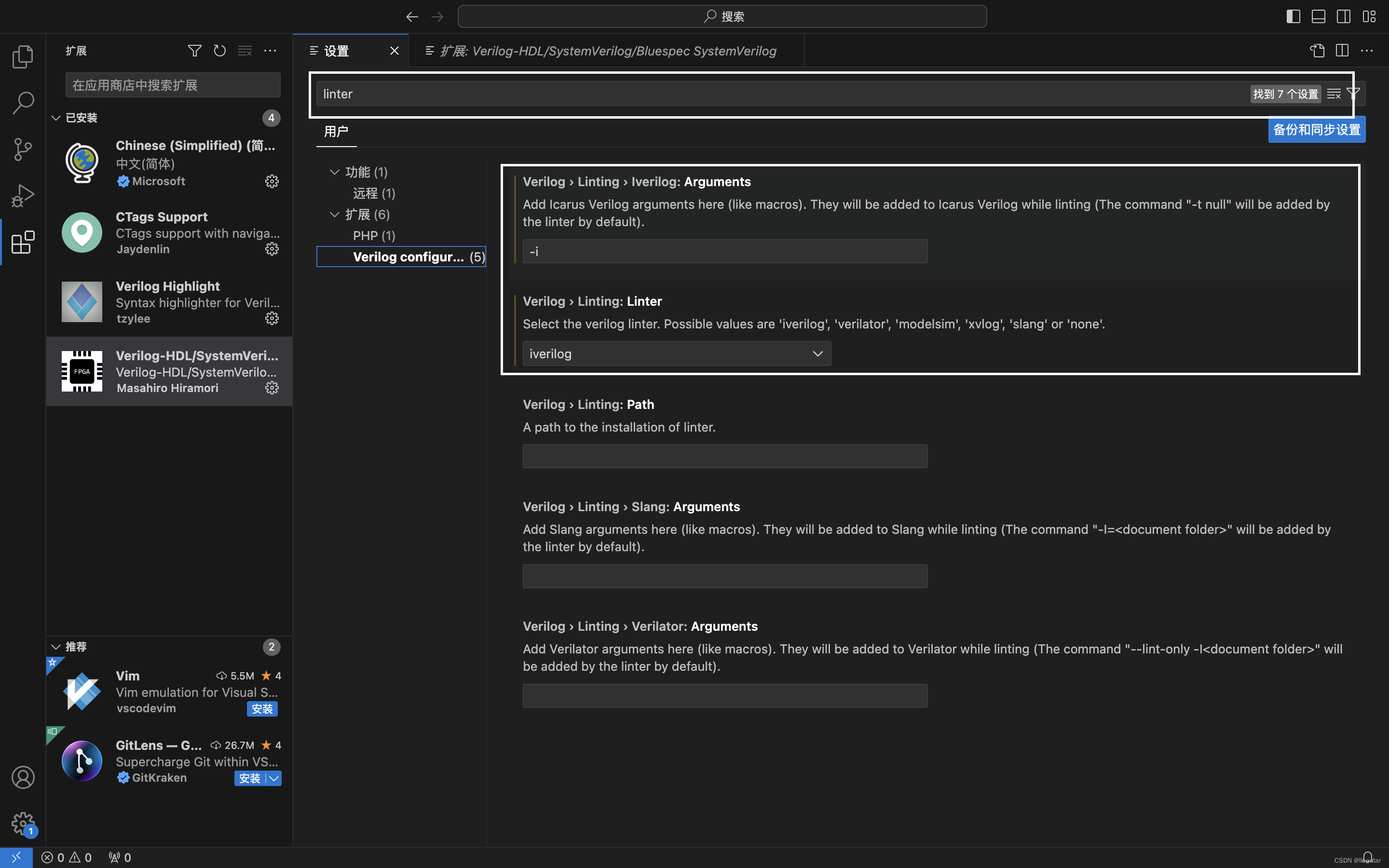
Task: Click the Verilog Linting Path input field
Action: point(724,456)
